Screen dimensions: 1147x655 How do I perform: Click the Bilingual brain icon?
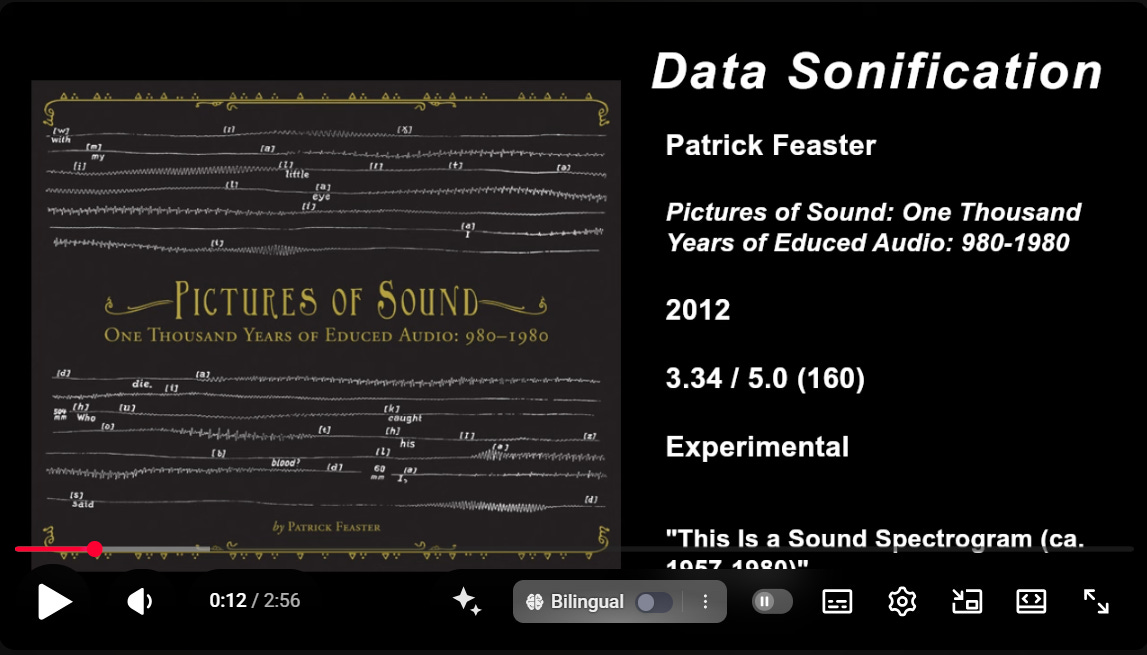pyautogui.click(x=535, y=602)
